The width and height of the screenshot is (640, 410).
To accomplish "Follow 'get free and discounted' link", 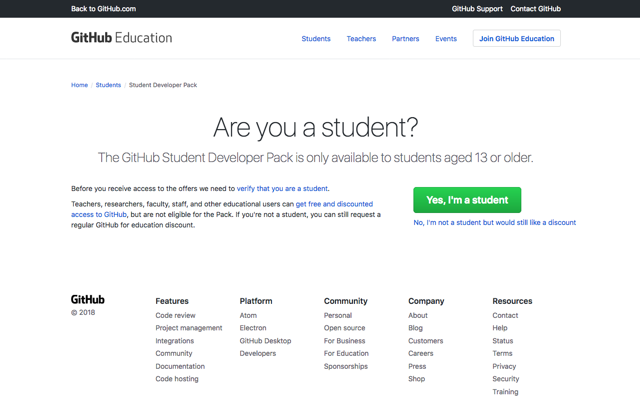I will 334,204.
